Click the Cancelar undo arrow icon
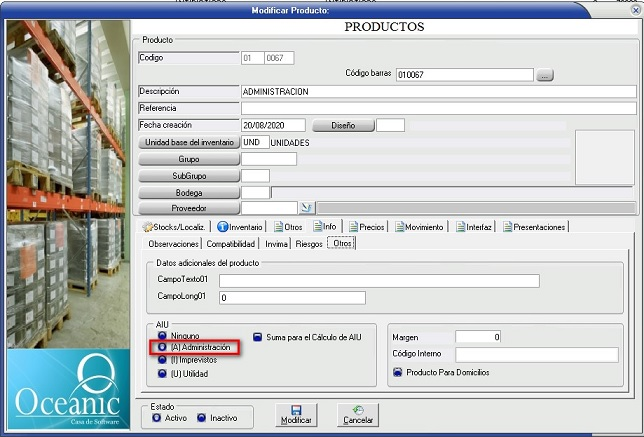The width and height of the screenshot is (644, 437). 358,410
